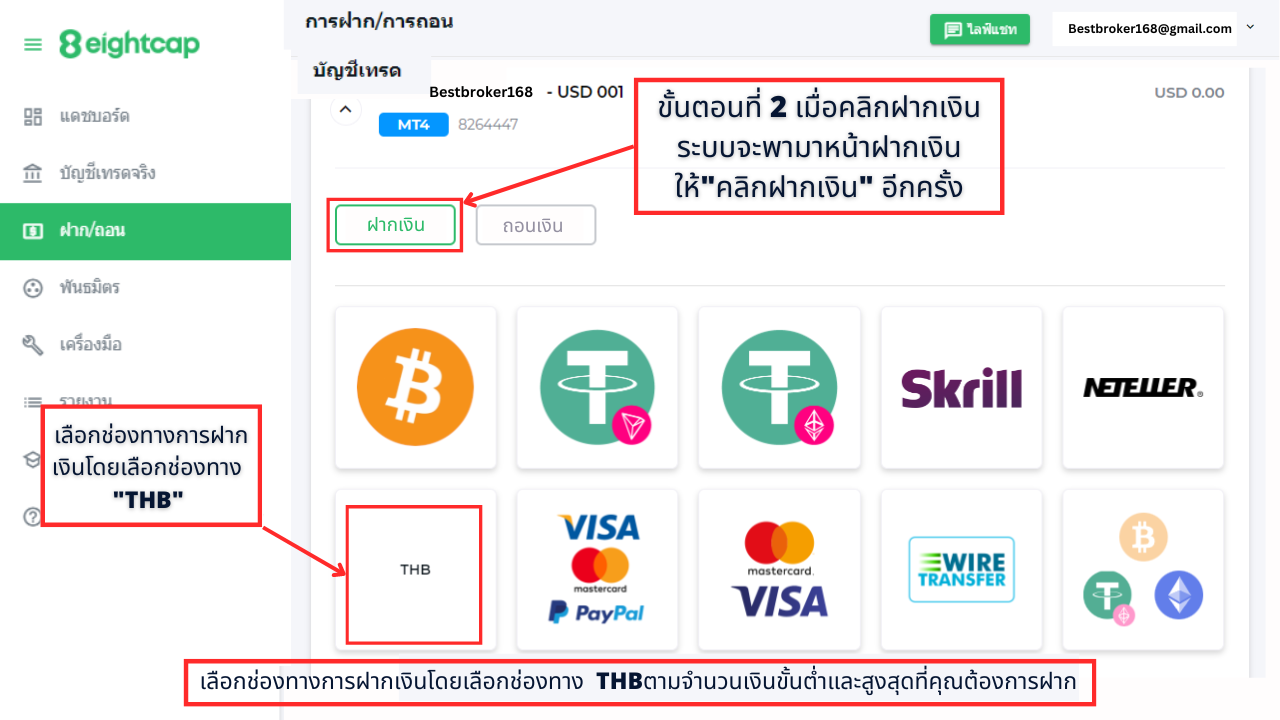Collapse the Bestbroker168 account chevron

[x=345, y=108]
